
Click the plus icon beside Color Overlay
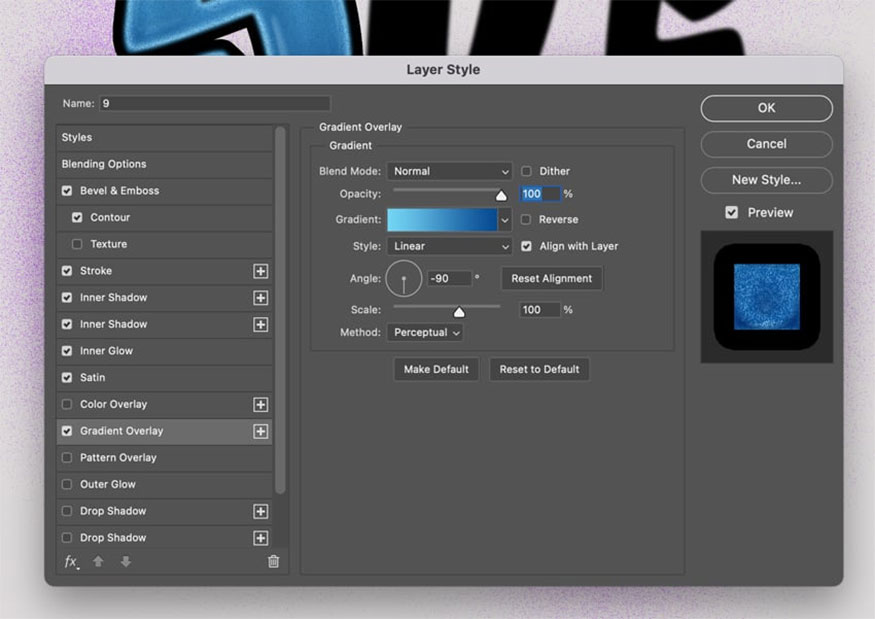pos(260,405)
